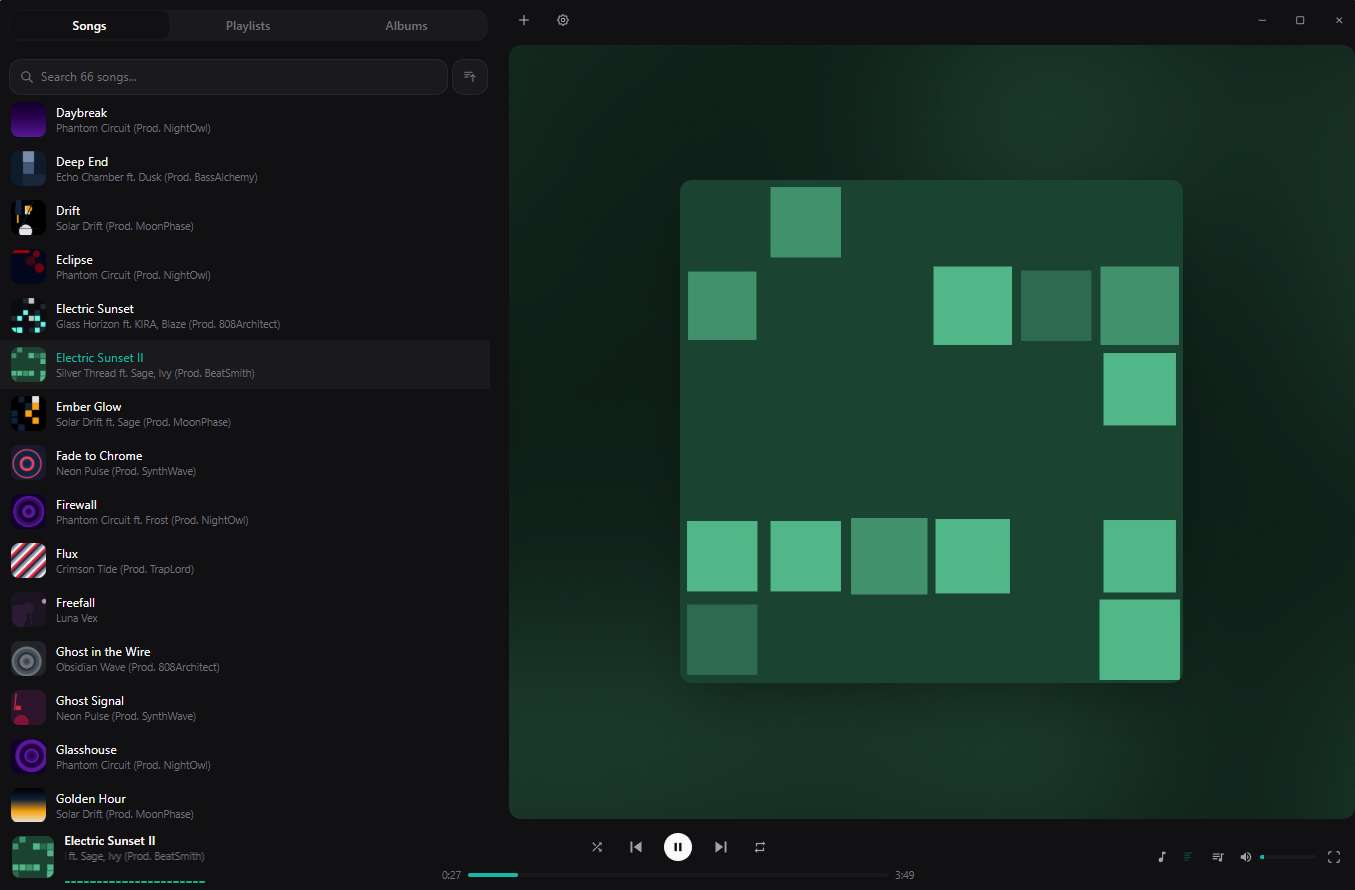Image resolution: width=1355 pixels, height=890 pixels.
Task: Open settings with the gear icon
Action: pos(563,20)
